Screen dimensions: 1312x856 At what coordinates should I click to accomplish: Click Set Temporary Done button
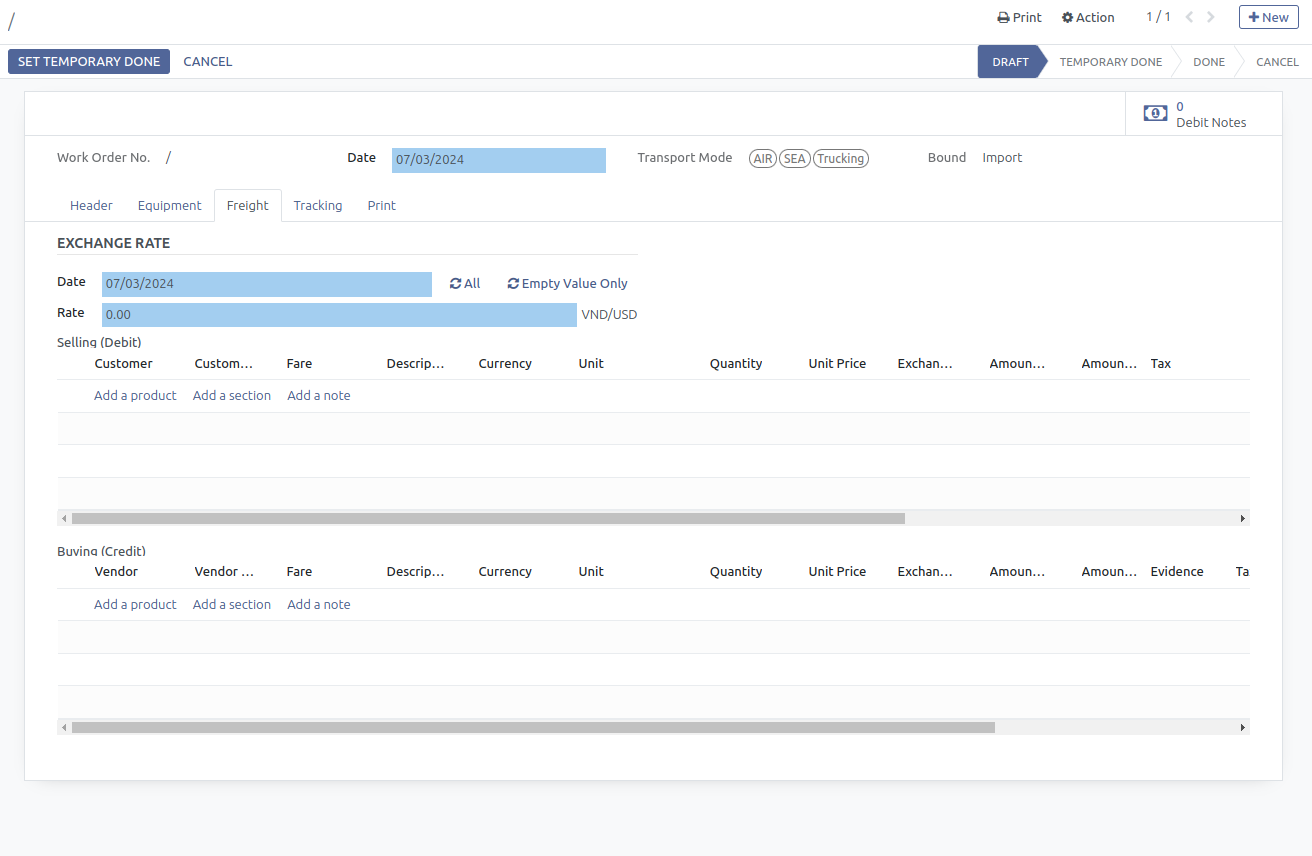click(x=89, y=62)
